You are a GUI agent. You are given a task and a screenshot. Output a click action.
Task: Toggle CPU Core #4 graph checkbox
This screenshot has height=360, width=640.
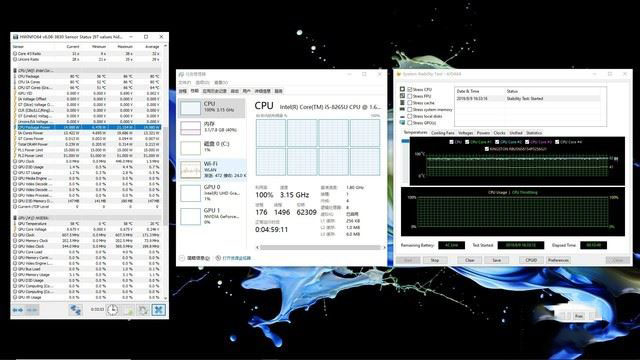(557, 142)
